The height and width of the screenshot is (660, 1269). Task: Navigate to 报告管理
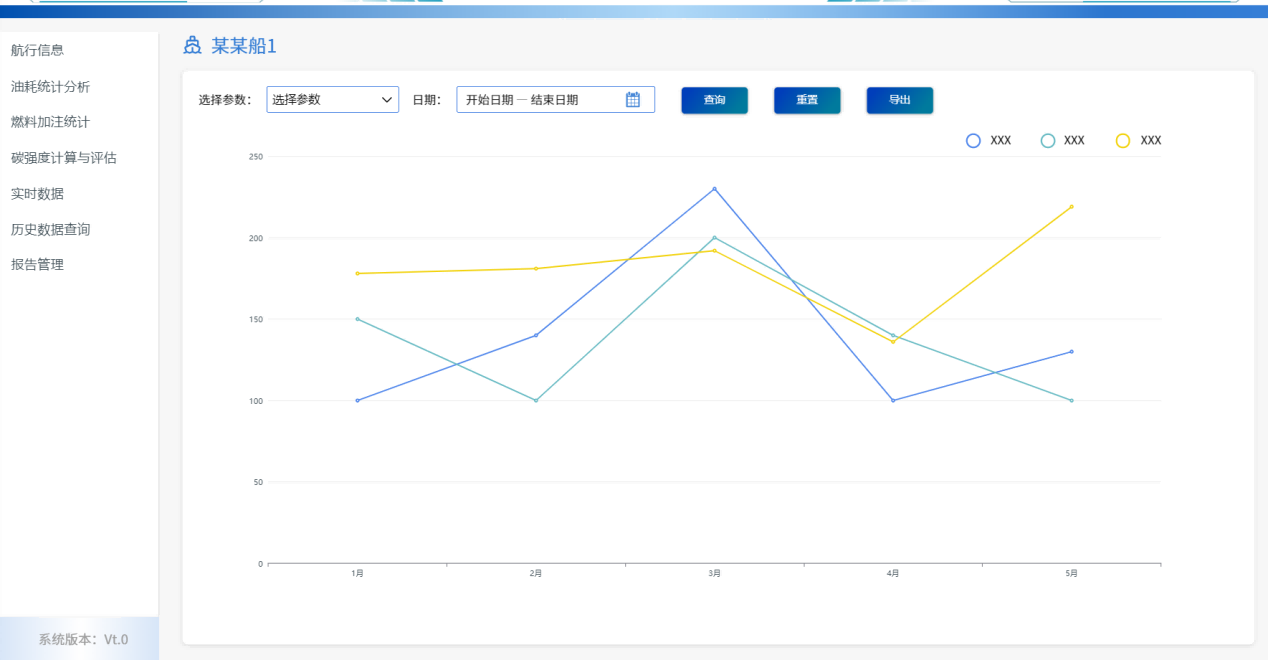click(38, 265)
